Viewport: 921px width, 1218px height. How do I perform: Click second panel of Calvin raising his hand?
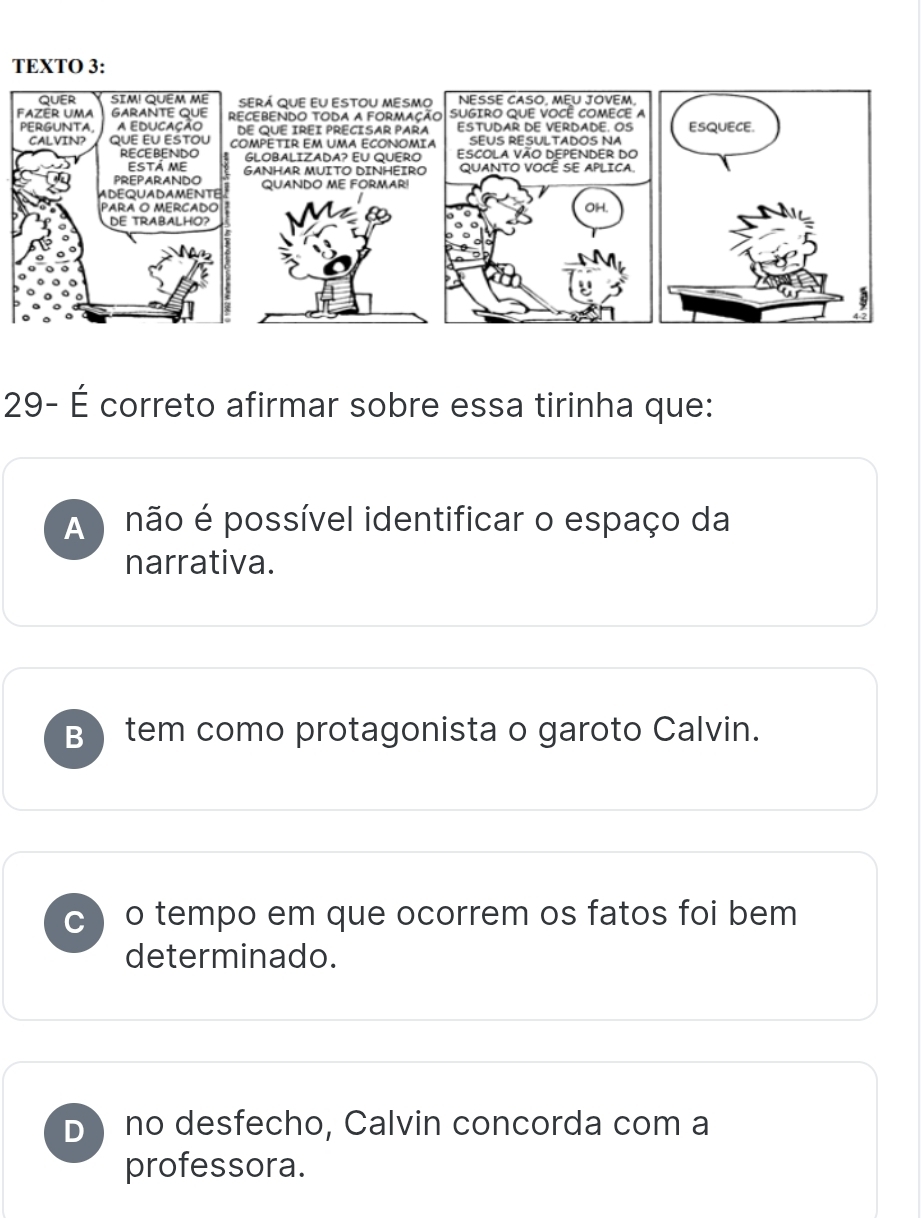point(333,207)
